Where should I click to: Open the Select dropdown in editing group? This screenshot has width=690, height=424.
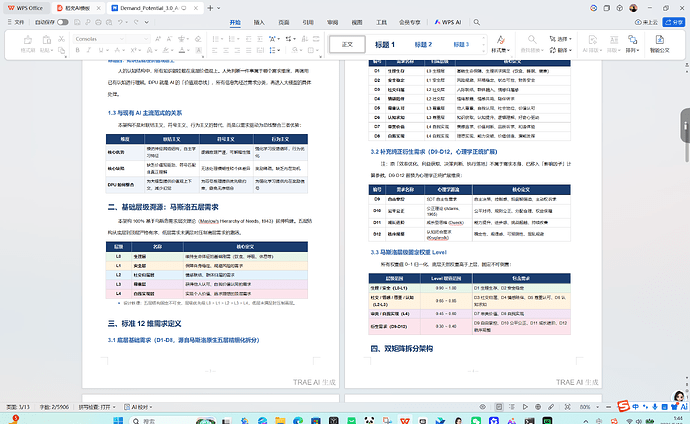(x=560, y=39)
